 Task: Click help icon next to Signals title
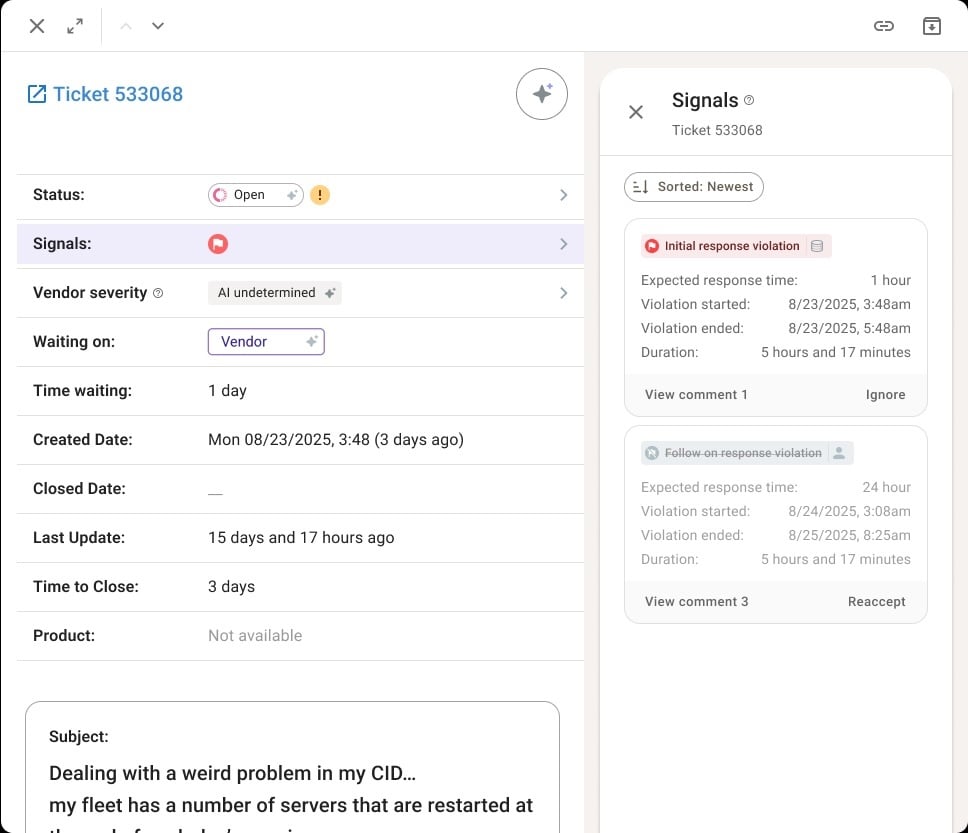(749, 100)
